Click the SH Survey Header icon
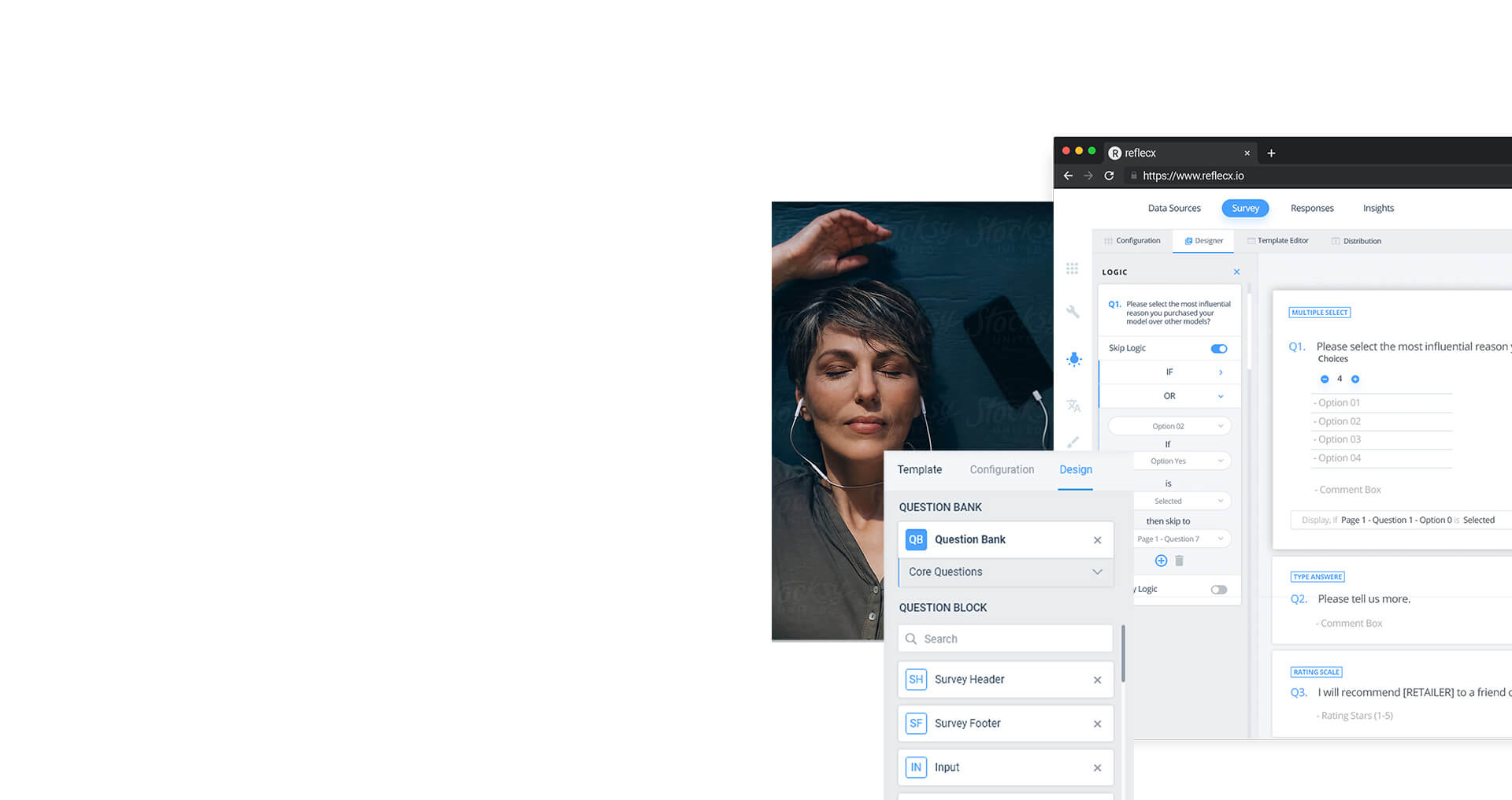1512x800 pixels. coord(916,680)
